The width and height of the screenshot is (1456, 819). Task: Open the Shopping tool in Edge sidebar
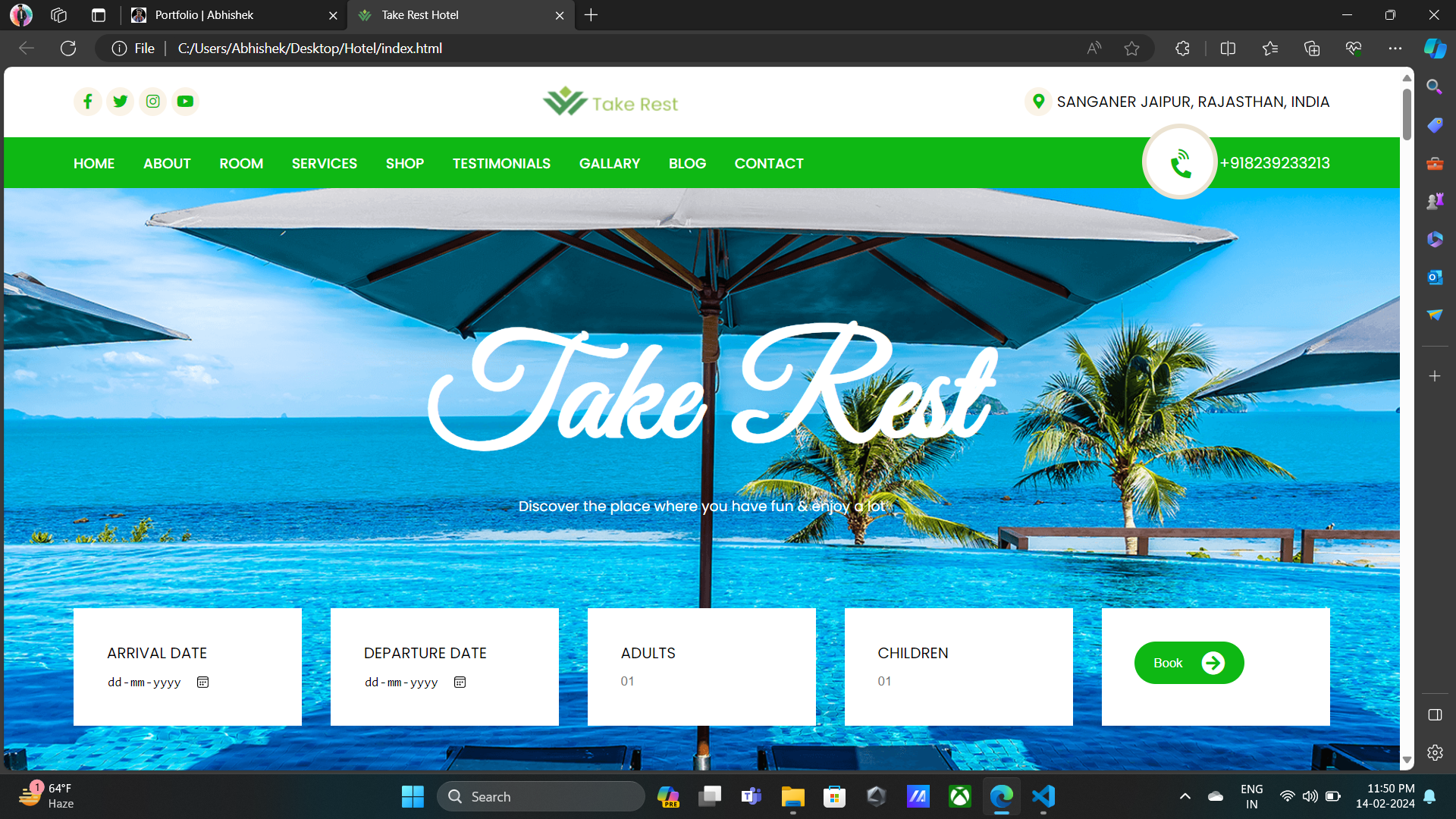[x=1434, y=125]
